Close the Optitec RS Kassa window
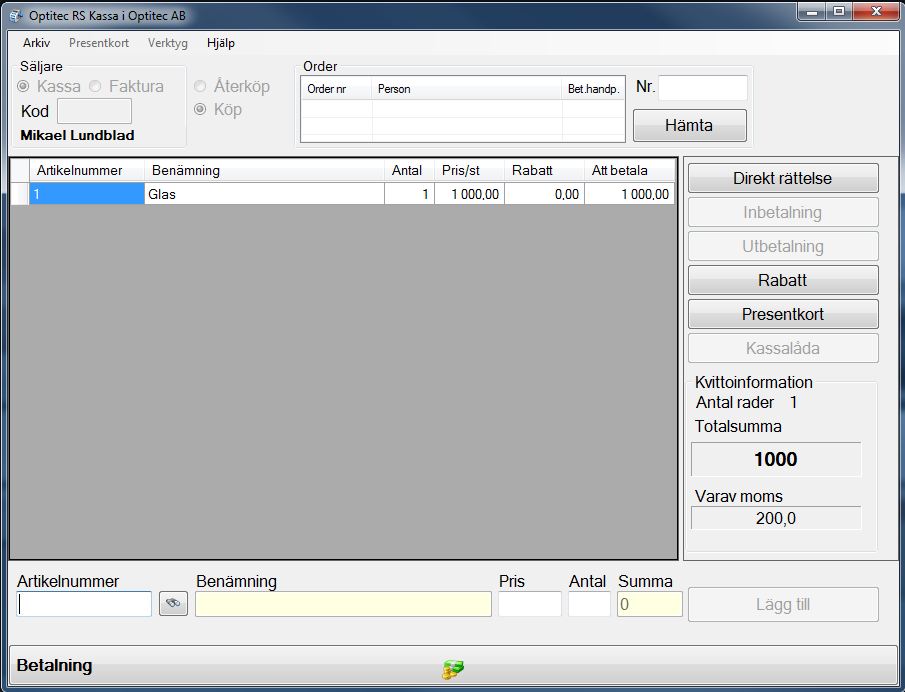The height and width of the screenshot is (692, 905). (876, 12)
